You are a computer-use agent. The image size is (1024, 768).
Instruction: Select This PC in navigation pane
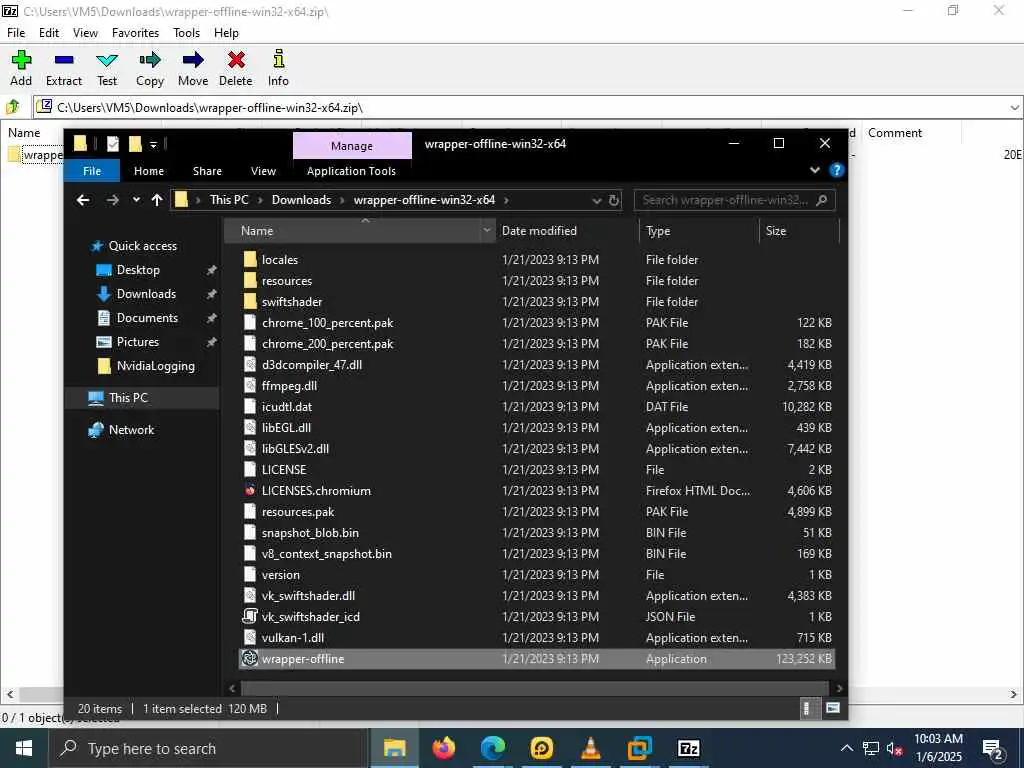coord(128,398)
